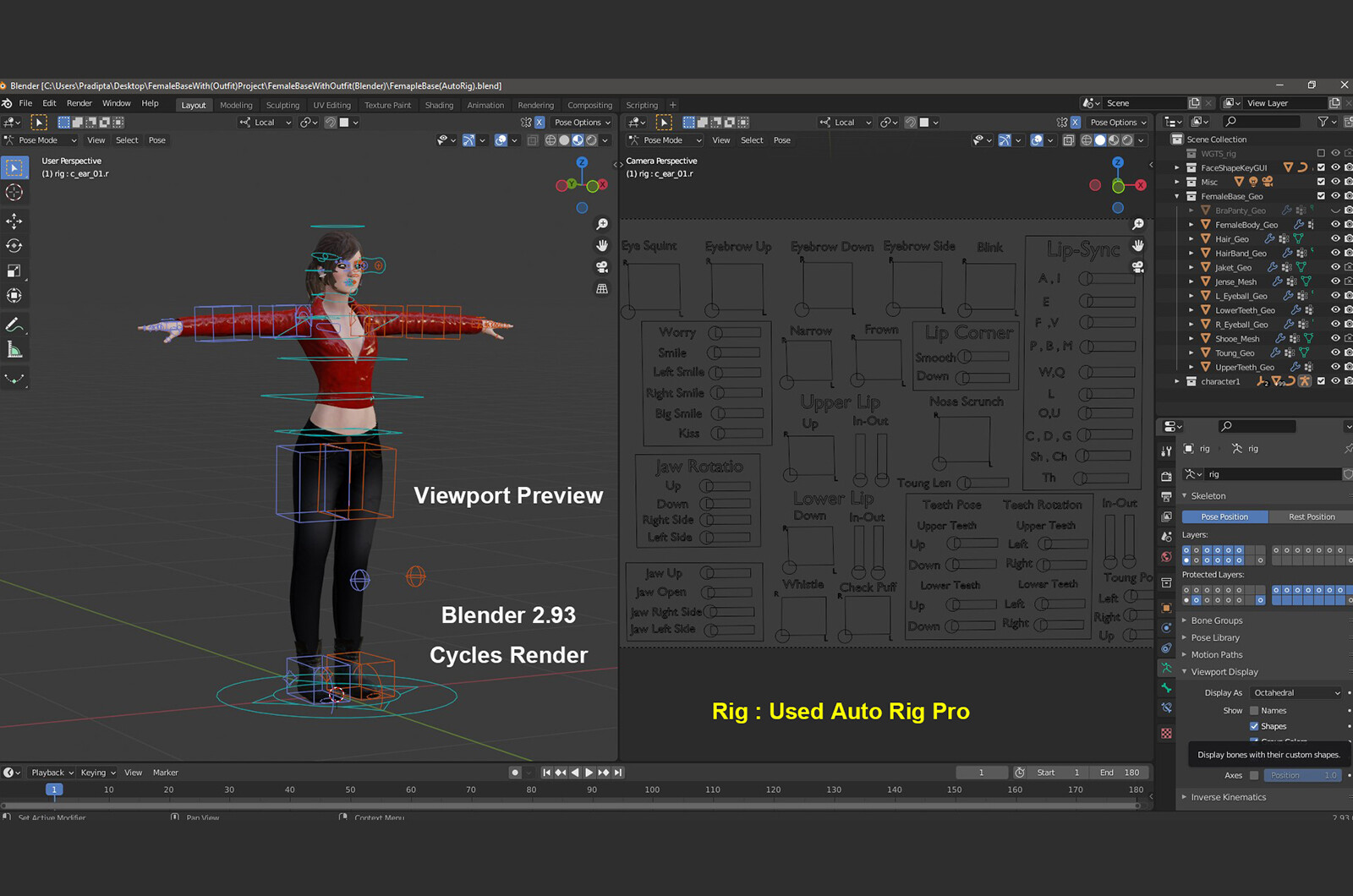This screenshot has width=1353, height=896.
Task: Toggle camera view using the camera icon
Action: [x=602, y=268]
